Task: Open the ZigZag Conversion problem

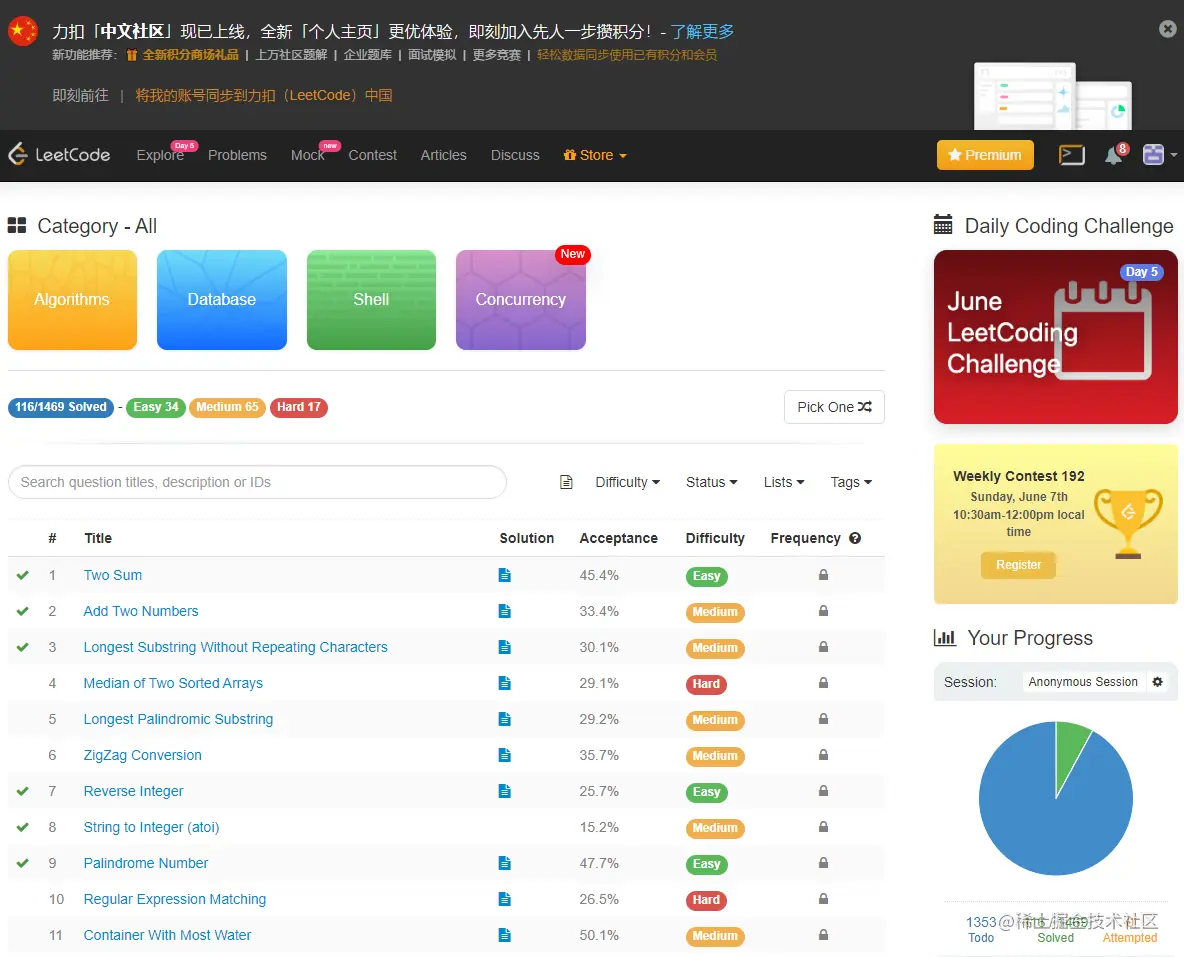Action: point(143,755)
